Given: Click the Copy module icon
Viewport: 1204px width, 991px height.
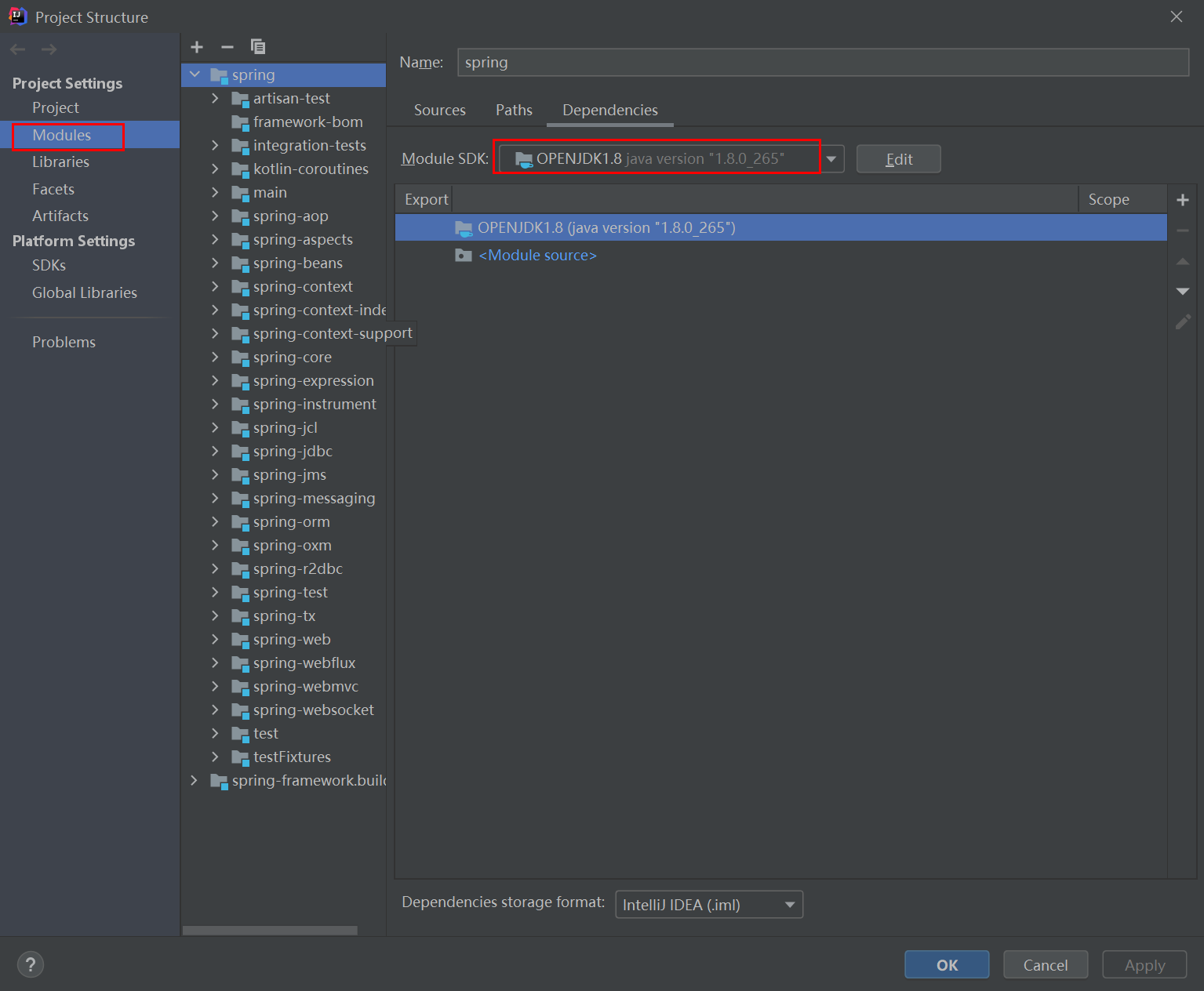Looking at the screenshot, I should 258,47.
